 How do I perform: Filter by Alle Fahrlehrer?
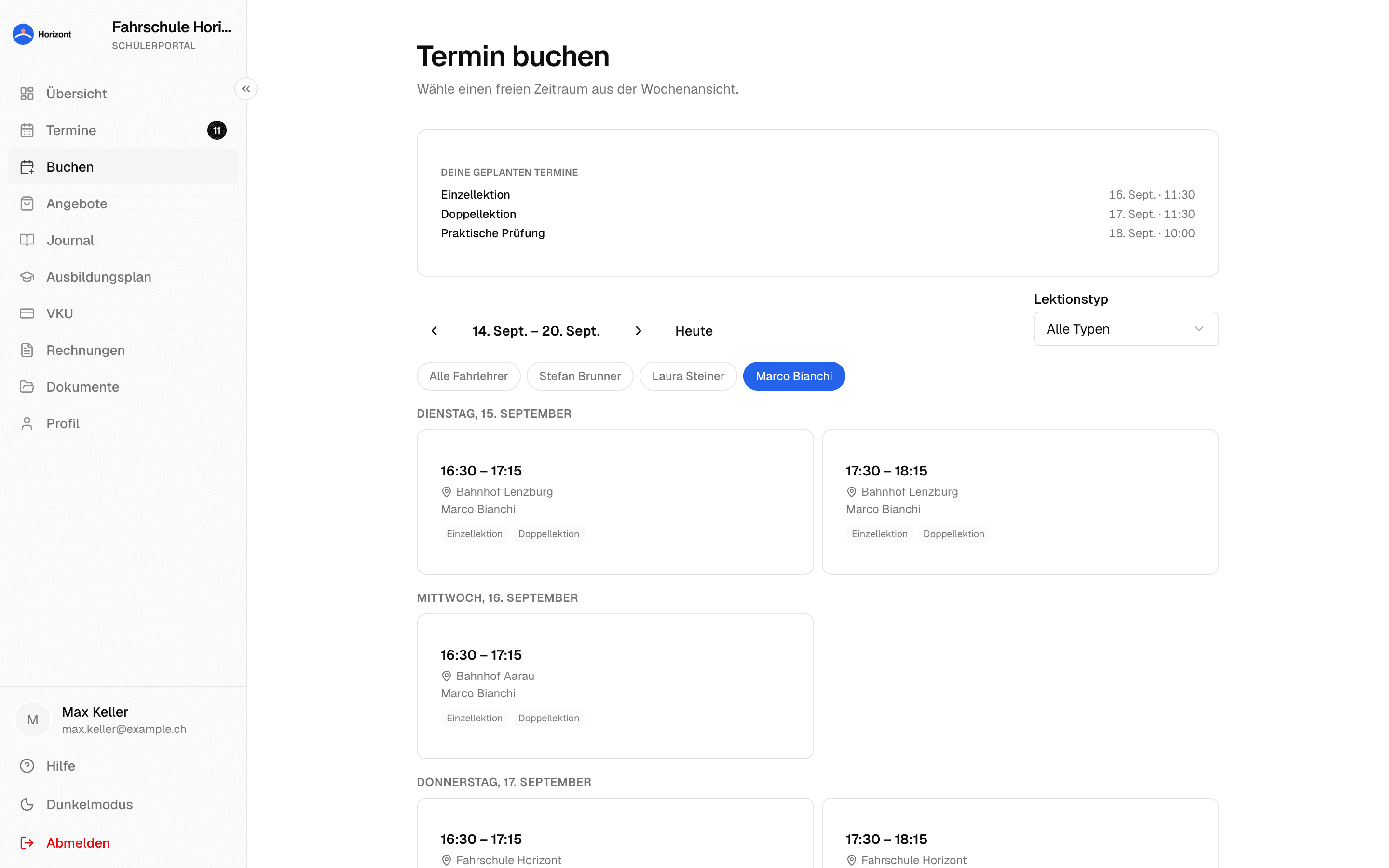(x=468, y=376)
